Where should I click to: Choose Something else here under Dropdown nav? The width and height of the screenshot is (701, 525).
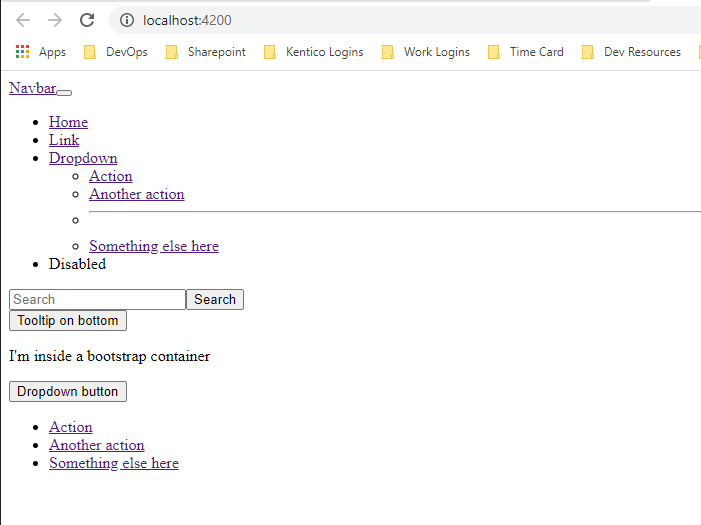coord(154,246)
